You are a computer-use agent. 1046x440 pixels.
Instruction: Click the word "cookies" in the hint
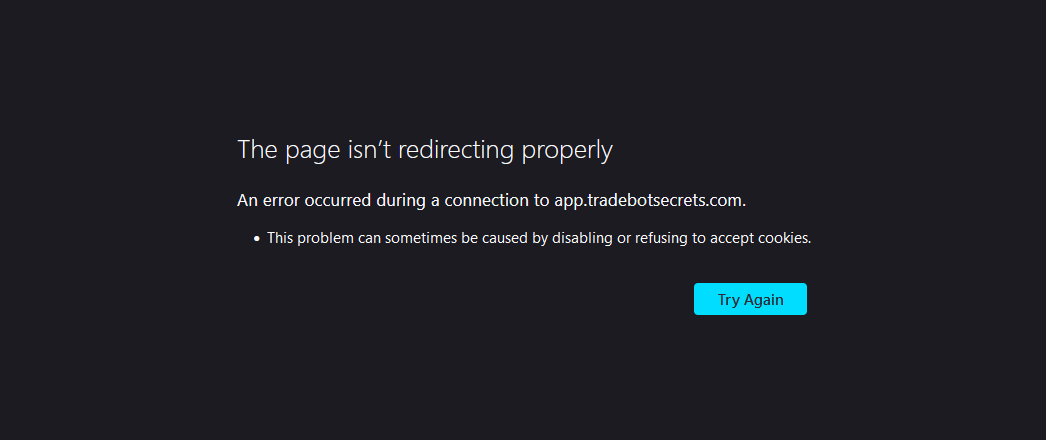point(783,238)
